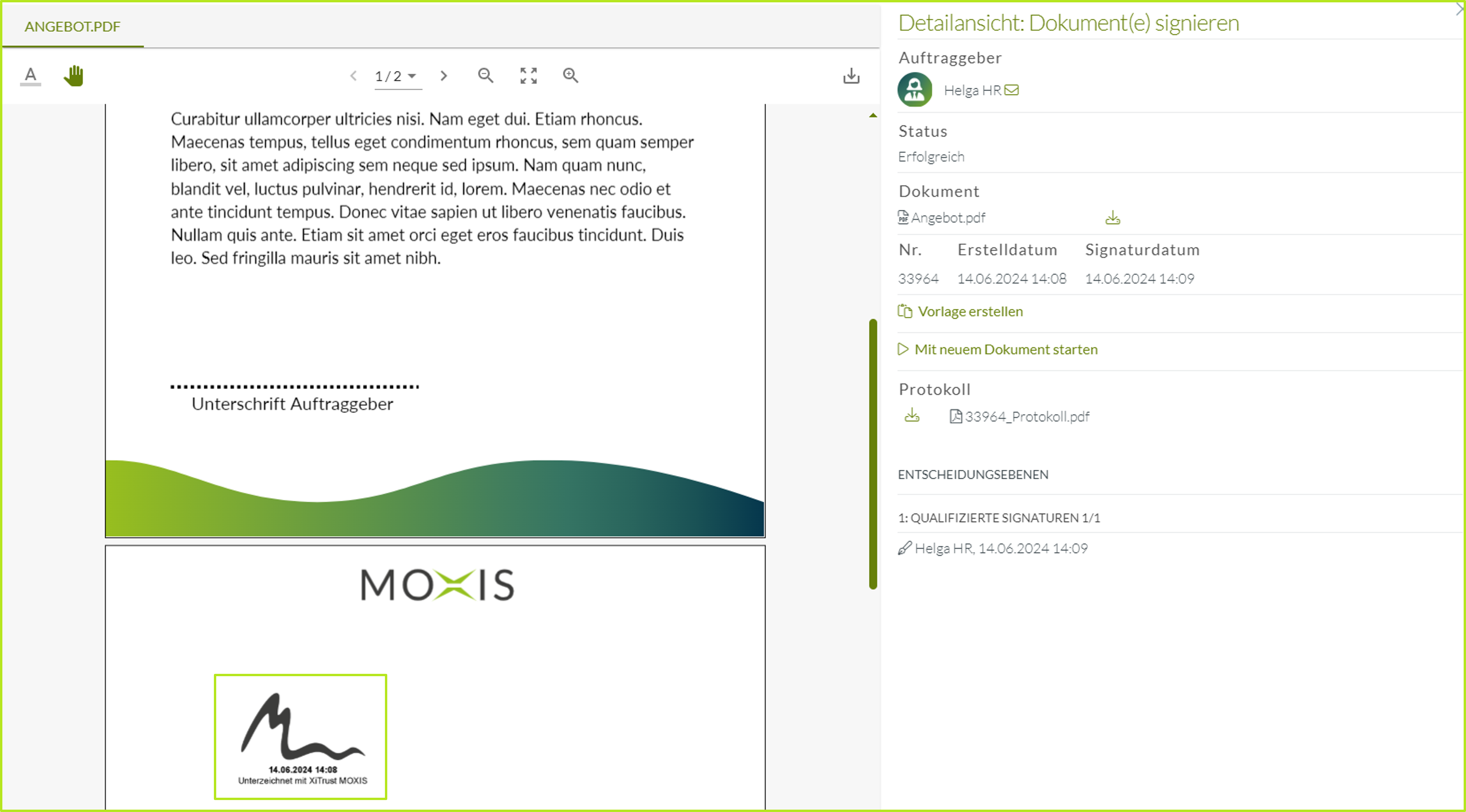Viewport: 1466px width, 812px height.
Task: Send email to Helga HR
Action: tap(1011, 90)
